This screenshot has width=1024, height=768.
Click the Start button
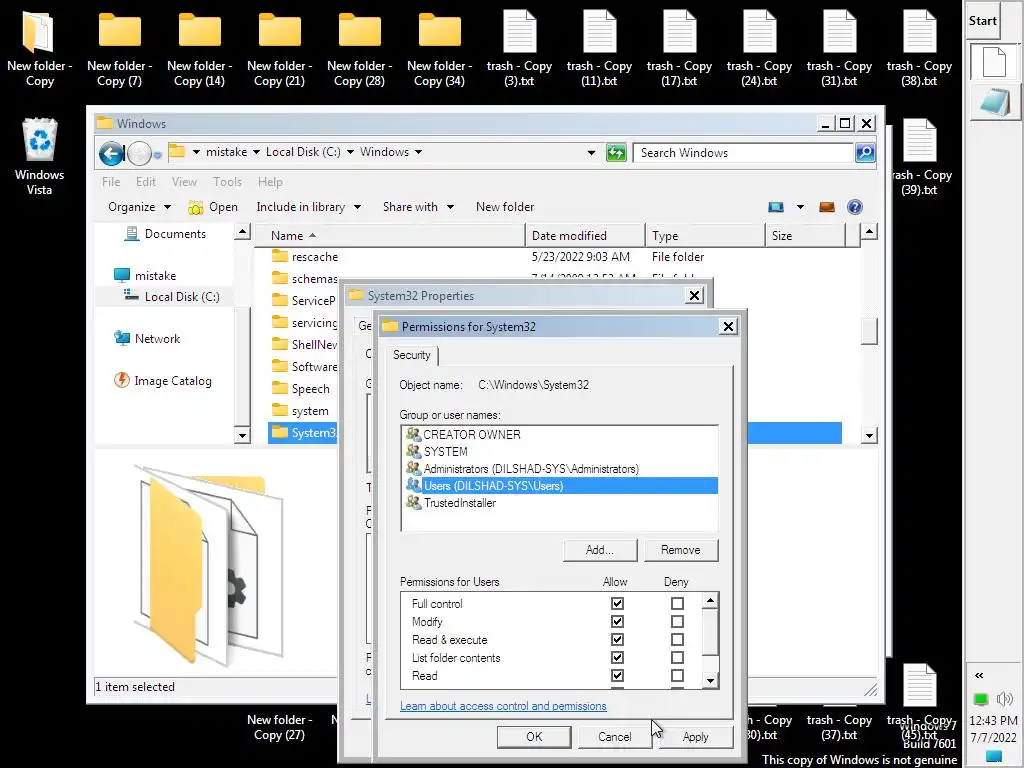click(x=983, y=21)
